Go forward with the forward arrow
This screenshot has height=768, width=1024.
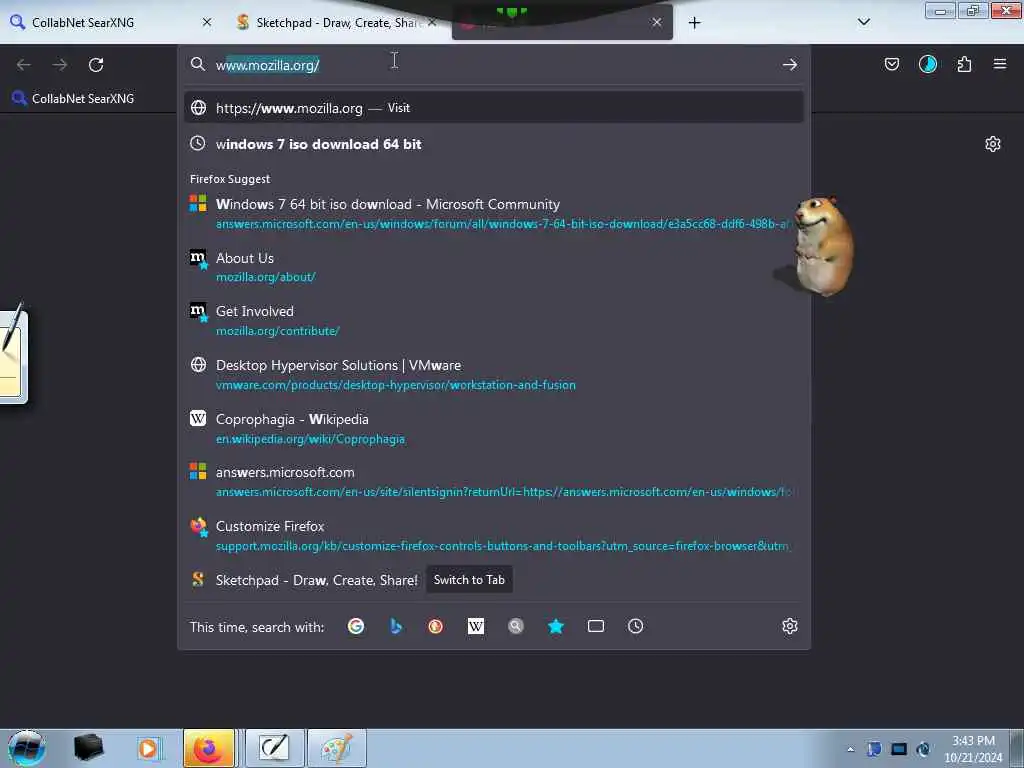coord(60,65)
